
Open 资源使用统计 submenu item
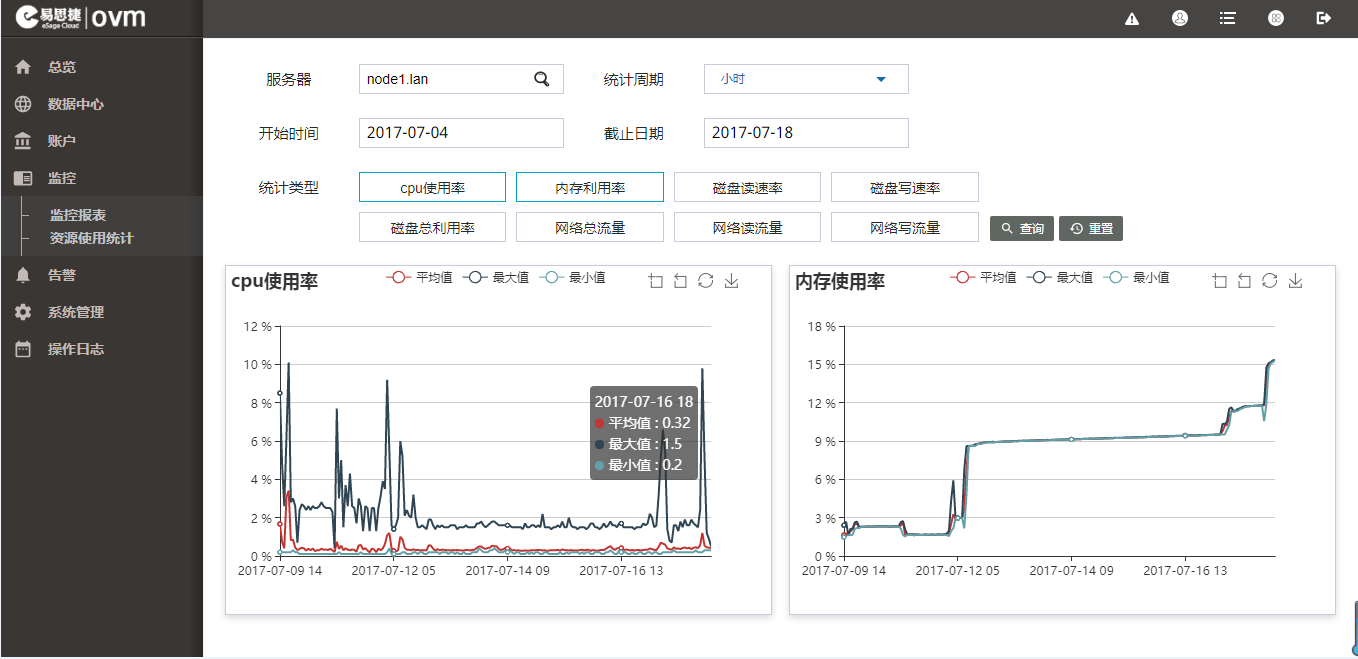(92, 238)
